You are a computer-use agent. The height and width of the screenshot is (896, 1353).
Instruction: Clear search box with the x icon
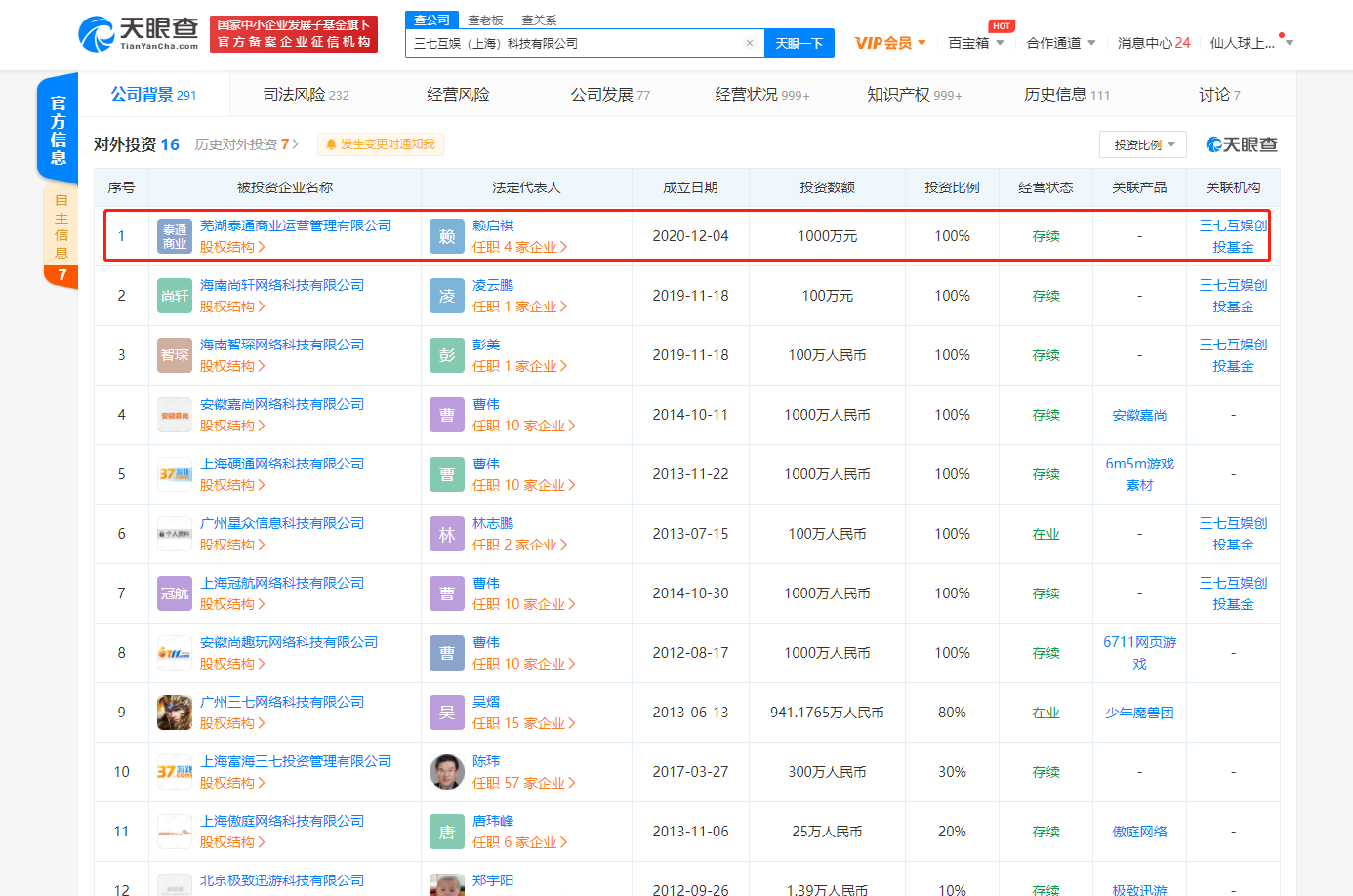(x=749, y=43)
